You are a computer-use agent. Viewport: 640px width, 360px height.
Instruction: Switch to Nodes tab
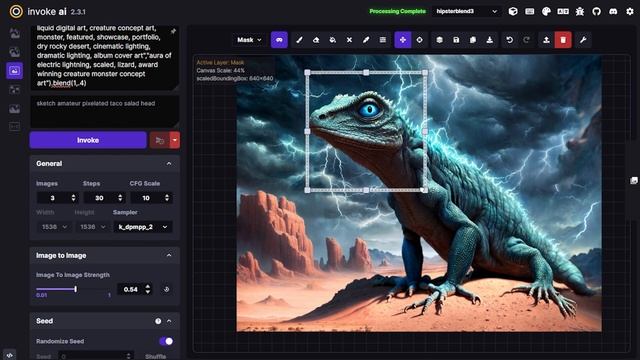click(15, 90)
